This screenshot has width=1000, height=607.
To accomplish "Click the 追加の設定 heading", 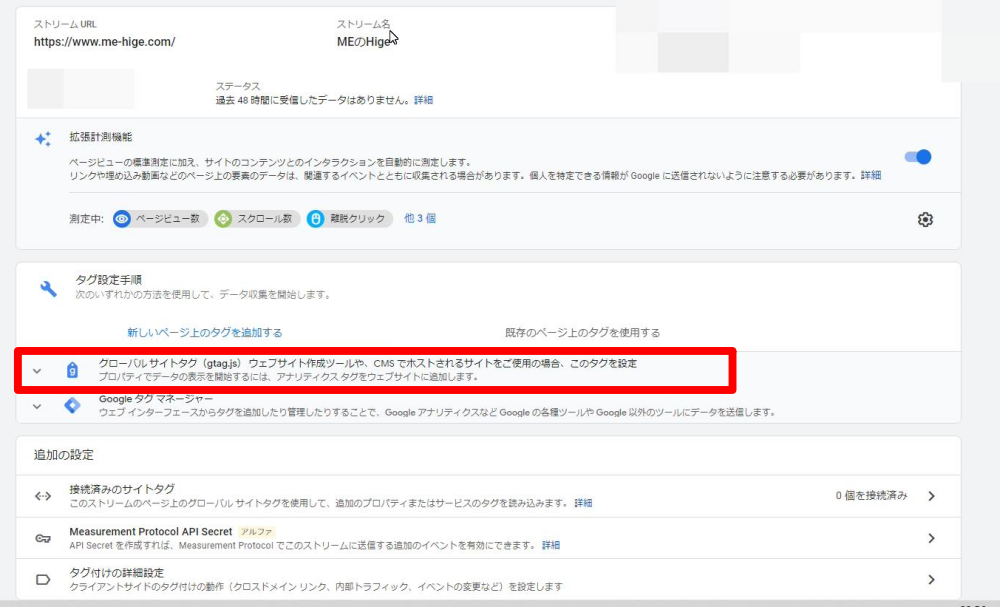I will click(64, 455).
